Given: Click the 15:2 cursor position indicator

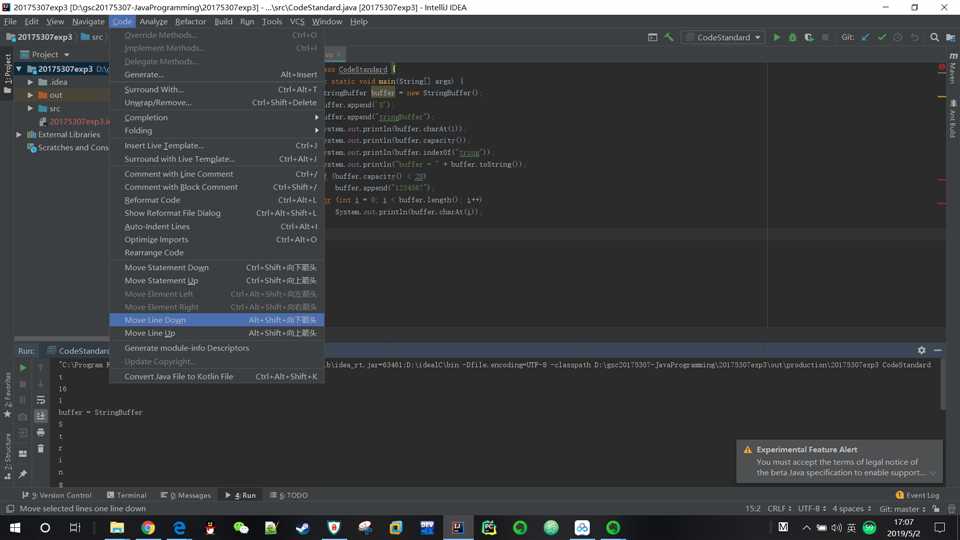Looking at the screenshot, I should (x=752, y=509).
